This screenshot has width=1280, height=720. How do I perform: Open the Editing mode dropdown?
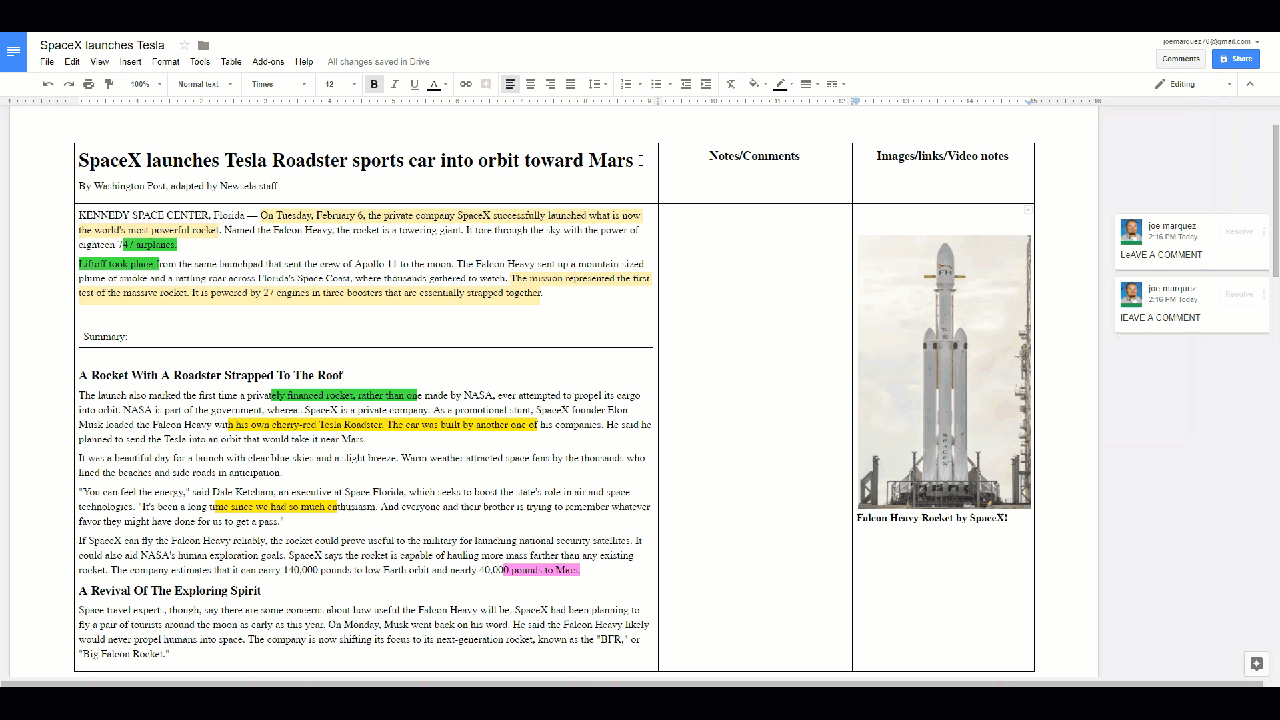(x=1194, y=84)
